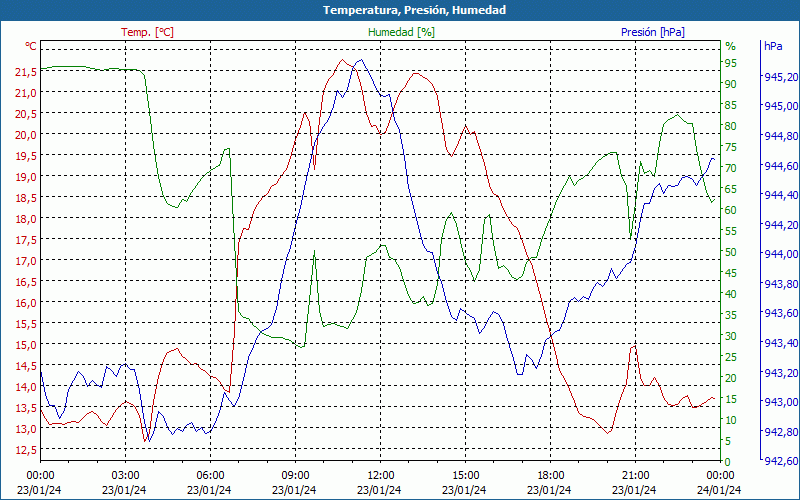Viewport: 800px width, 500px height.
Task: Click the "18:00" time label
Action: pyautogui.click(x=551, y=474)
